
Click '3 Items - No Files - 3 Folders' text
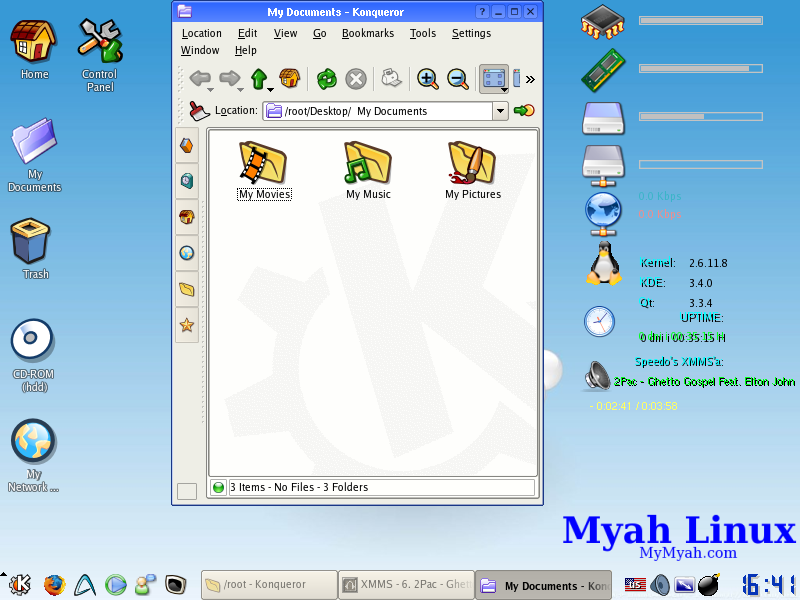pyautogui.click(x=299, y=487)
